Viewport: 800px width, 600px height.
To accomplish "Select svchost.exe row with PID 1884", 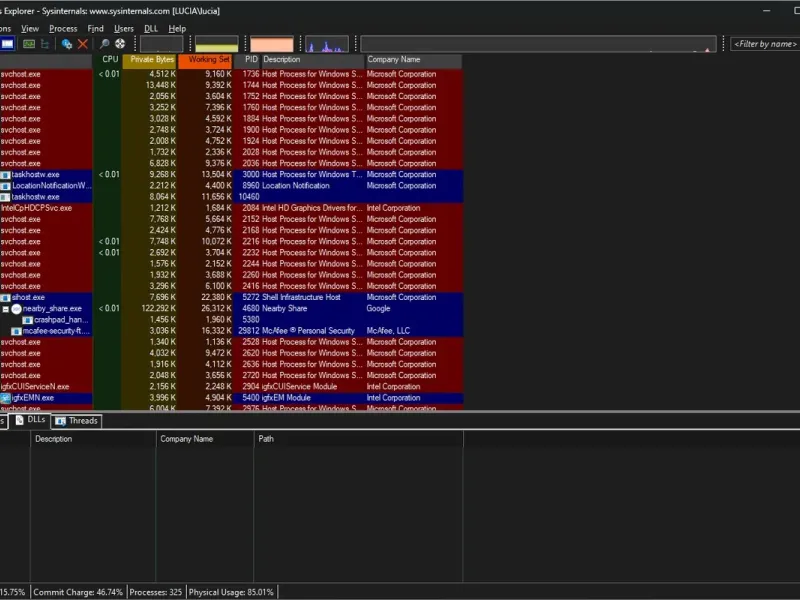I will tap(232, 119).
